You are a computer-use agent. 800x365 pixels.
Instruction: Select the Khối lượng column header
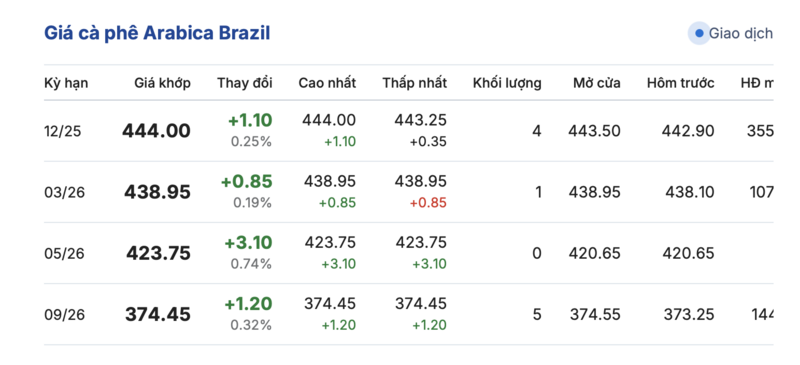[x=507, y=83]
